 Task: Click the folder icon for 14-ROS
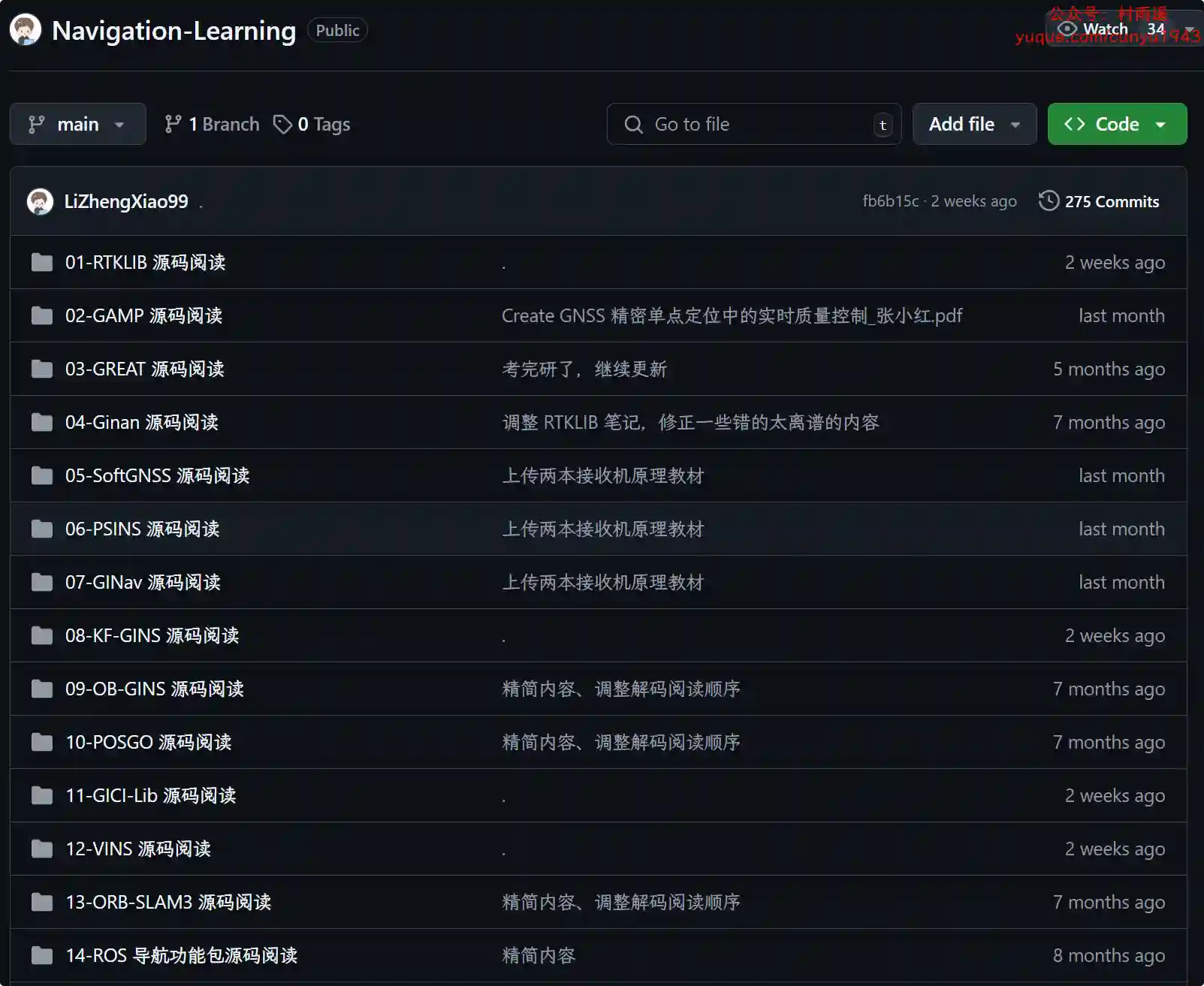point(42,955)
